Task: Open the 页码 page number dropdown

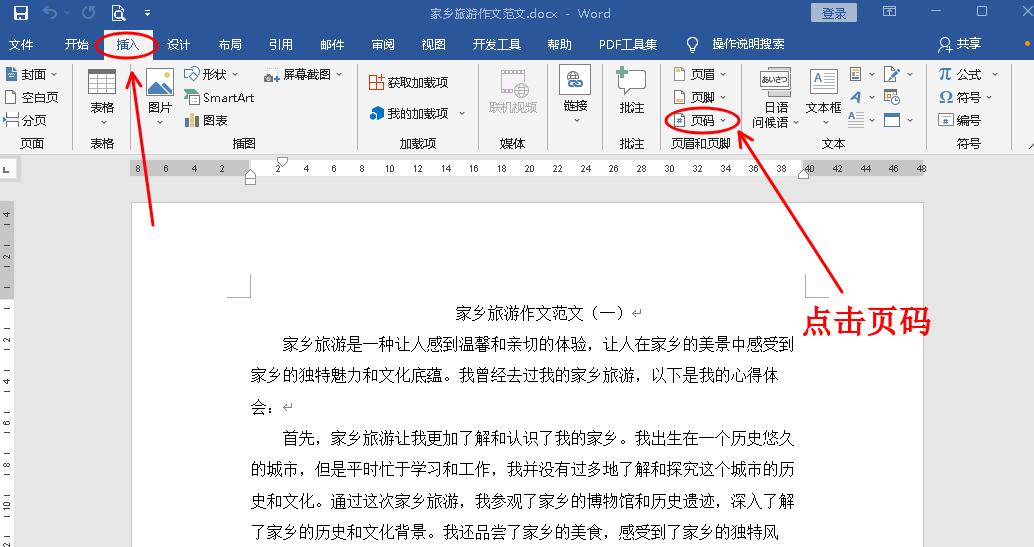Action: click(702, 120)
